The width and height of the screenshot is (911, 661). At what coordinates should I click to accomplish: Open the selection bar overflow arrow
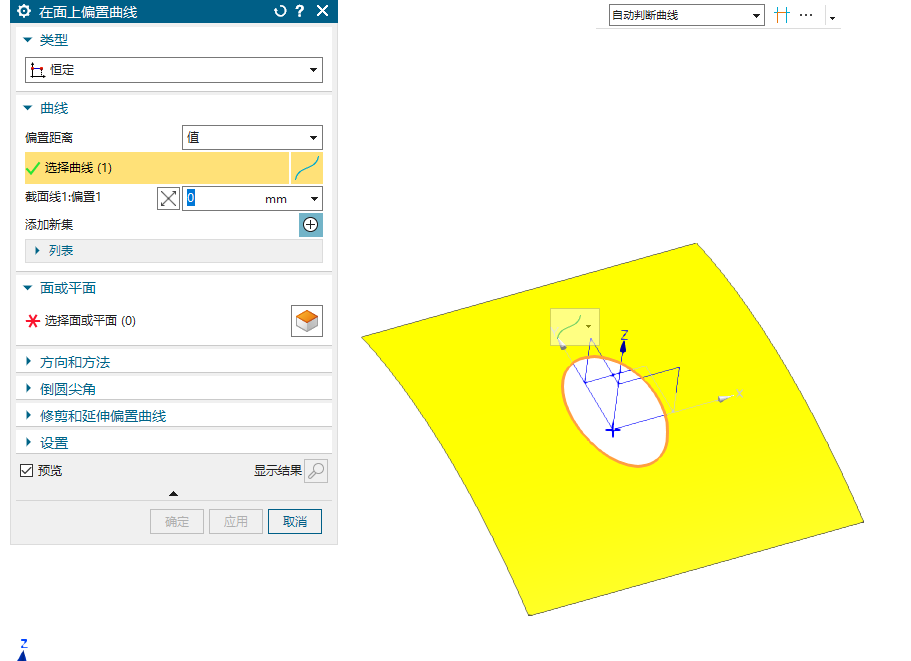point(833,18)
